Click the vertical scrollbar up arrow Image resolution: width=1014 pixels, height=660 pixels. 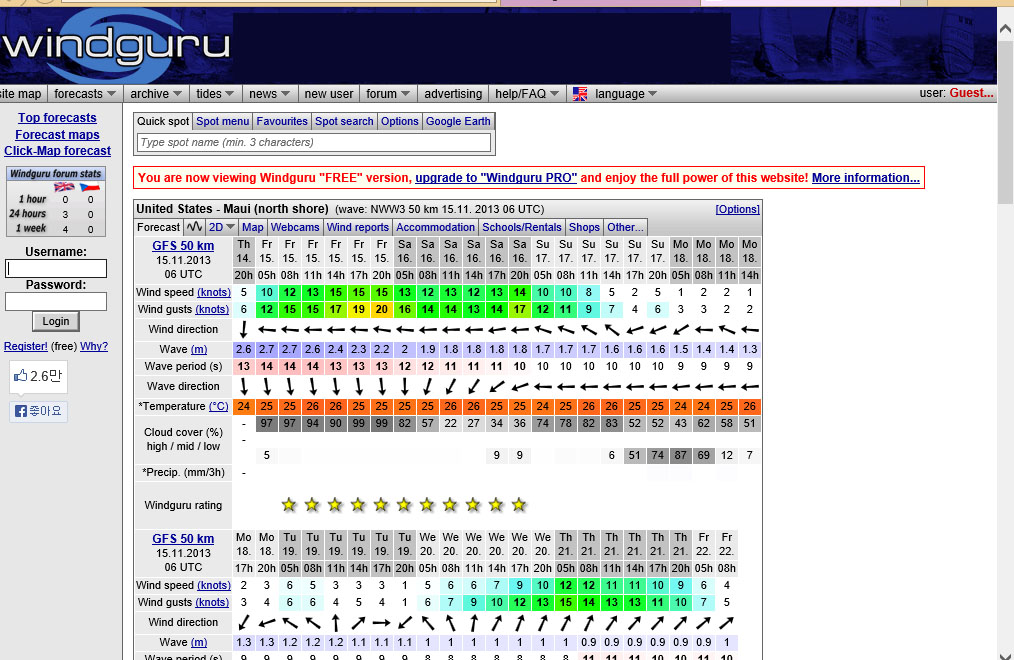point(1005,28)
